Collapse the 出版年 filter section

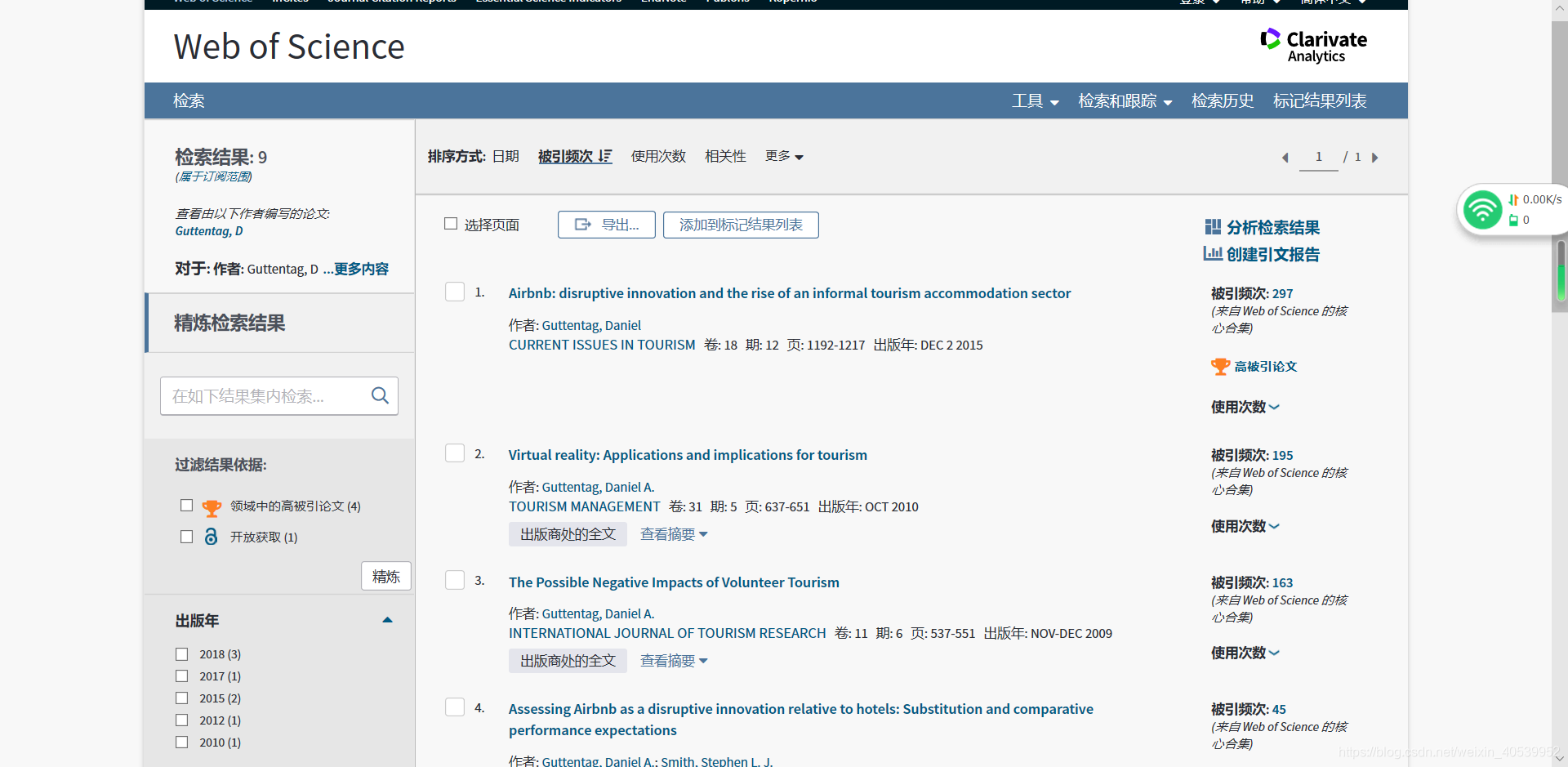coord(388,620)
